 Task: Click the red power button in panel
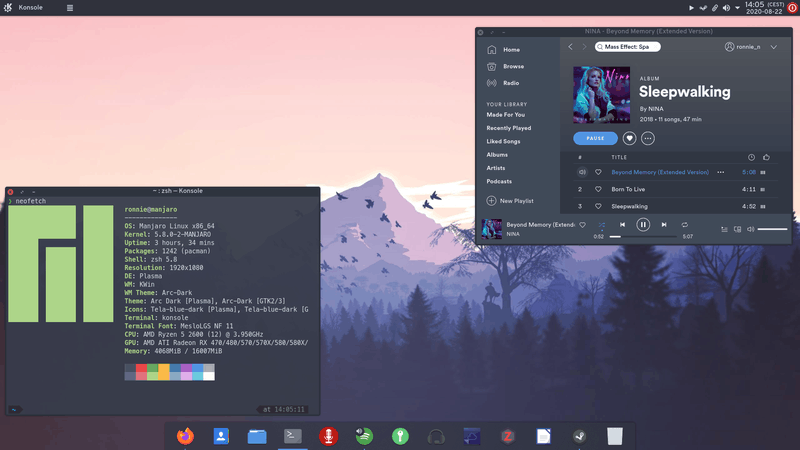click(792, 8)
